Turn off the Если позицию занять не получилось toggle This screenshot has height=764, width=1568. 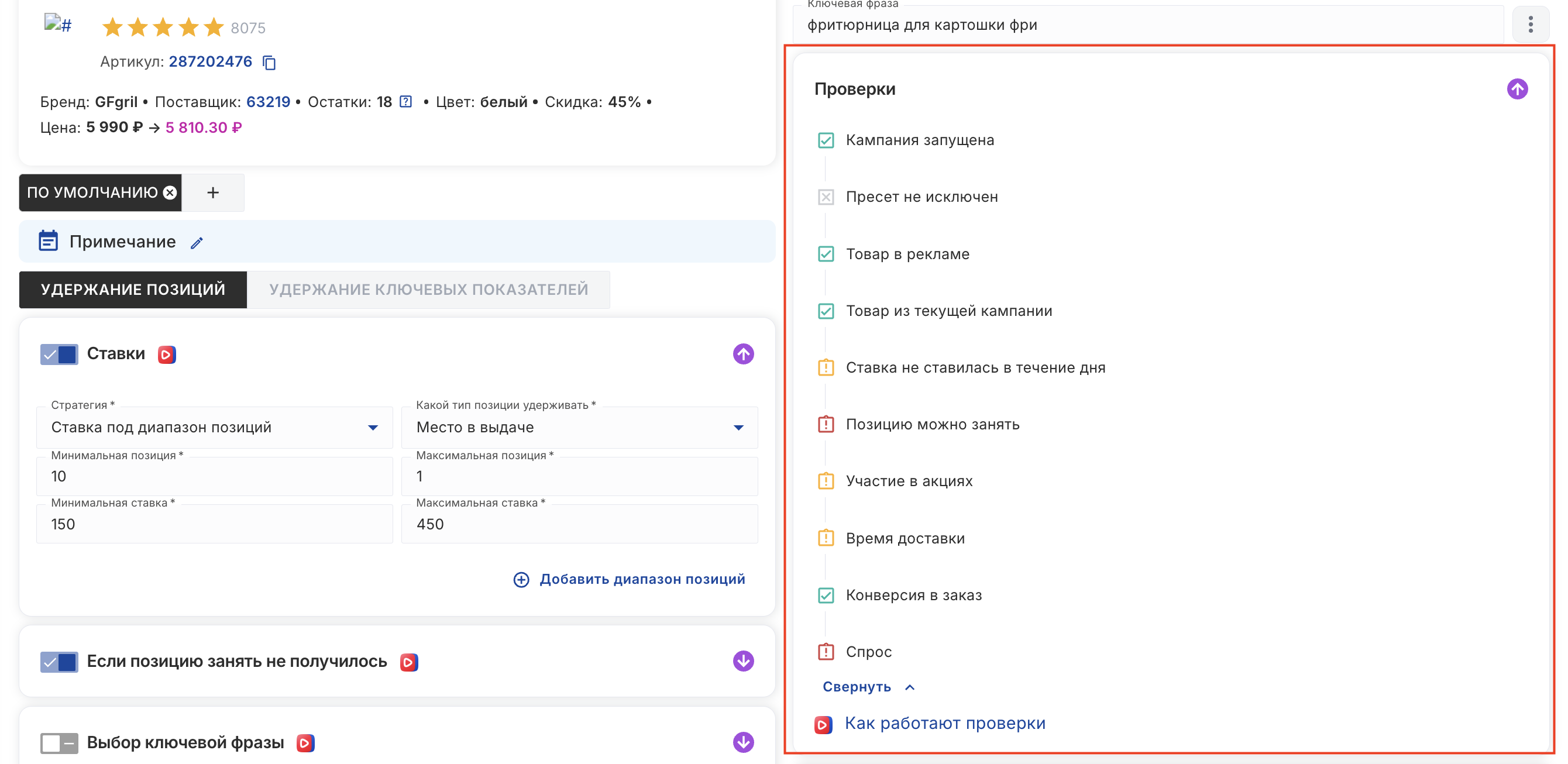coord(59,662)
